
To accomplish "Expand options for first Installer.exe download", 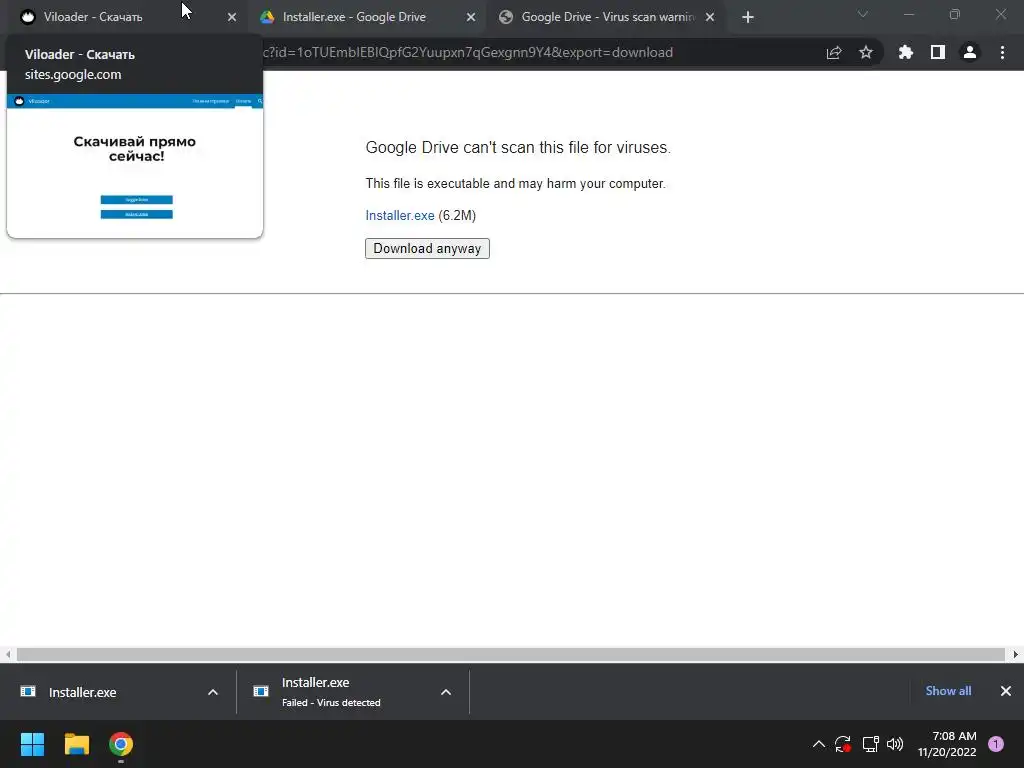I will [213, 692].
